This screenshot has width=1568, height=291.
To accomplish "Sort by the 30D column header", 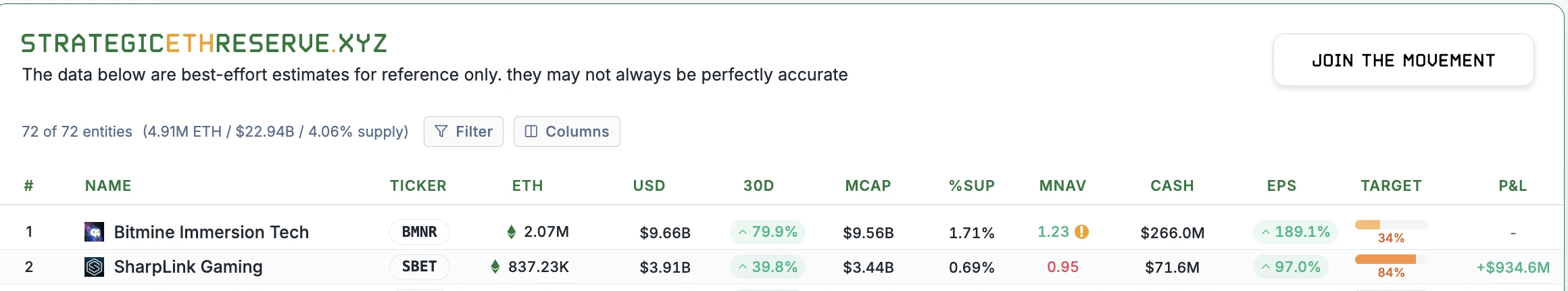I will (758, 186).
